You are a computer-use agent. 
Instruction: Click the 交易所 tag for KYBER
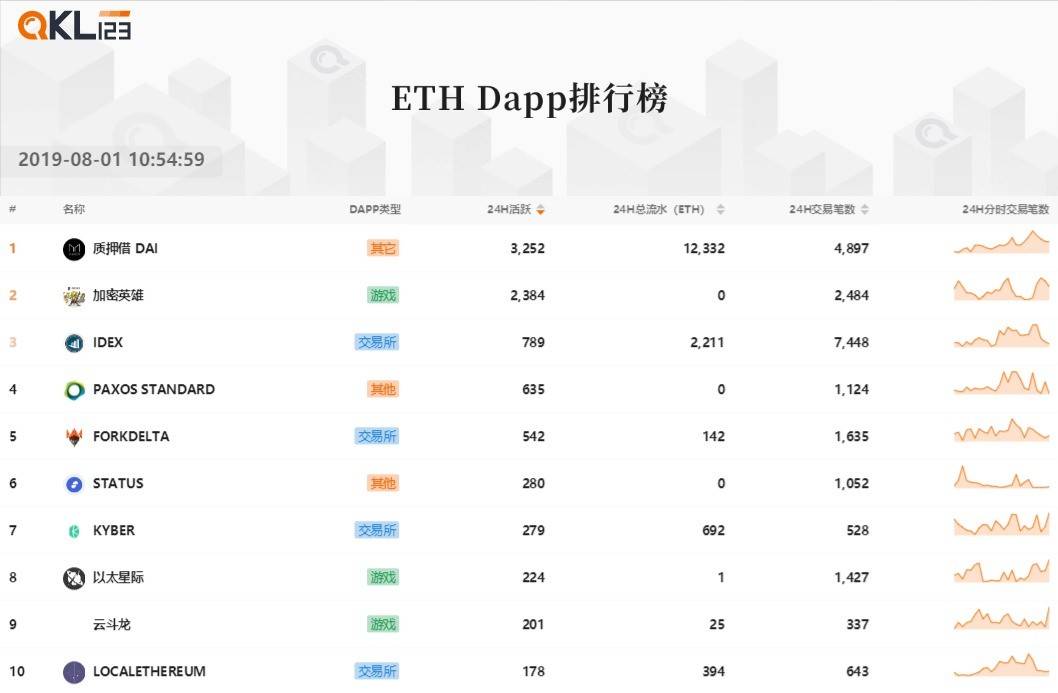coord(377,530)
